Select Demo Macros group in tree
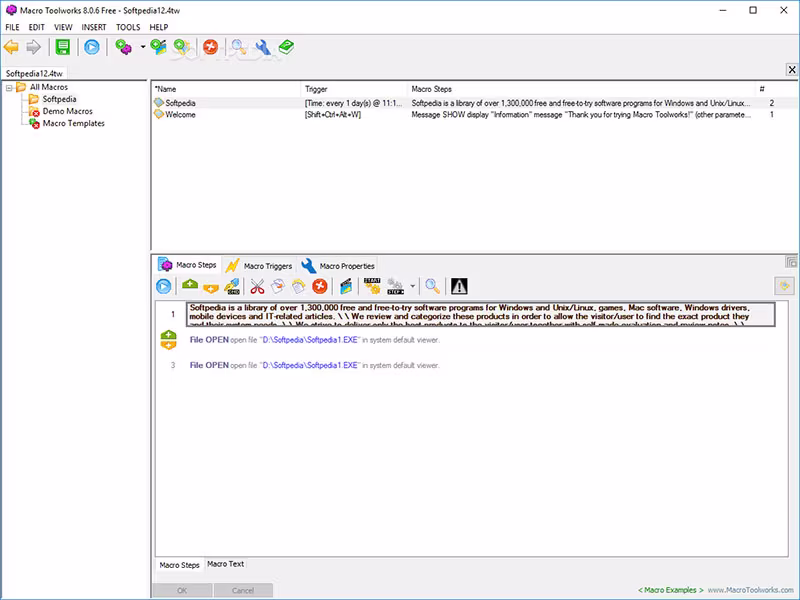 tap(67, 111)
